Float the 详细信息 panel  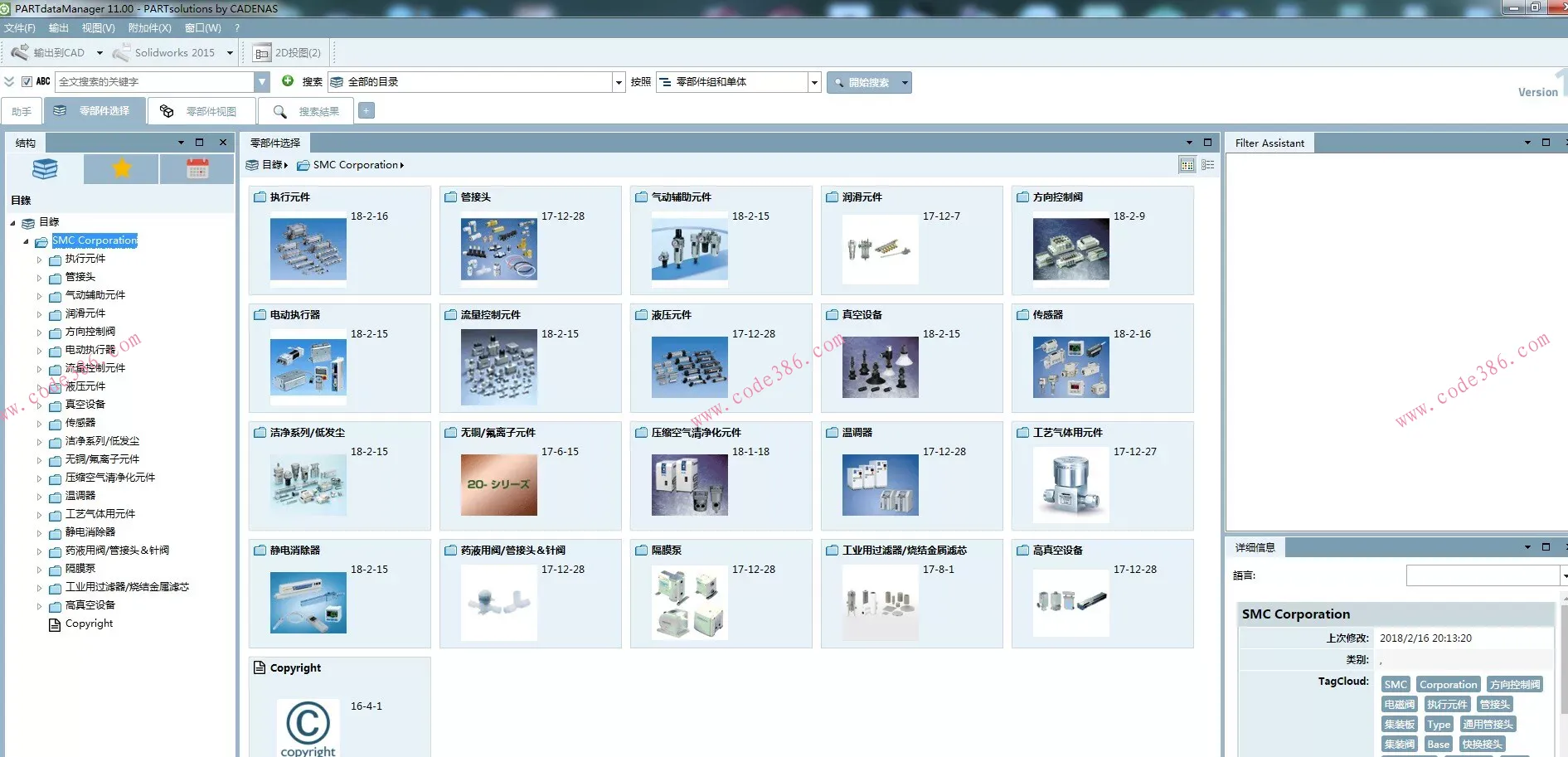coord(1546,547)
